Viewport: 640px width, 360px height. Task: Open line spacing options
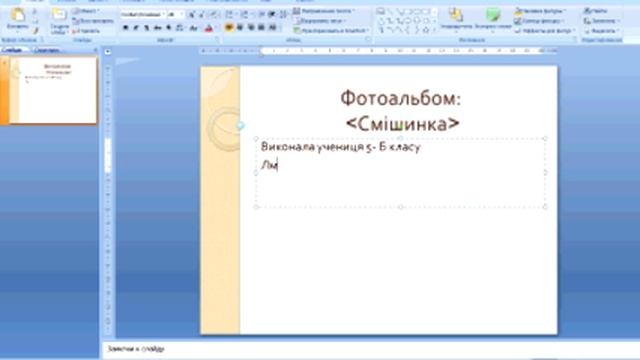(x=283, y=15)
